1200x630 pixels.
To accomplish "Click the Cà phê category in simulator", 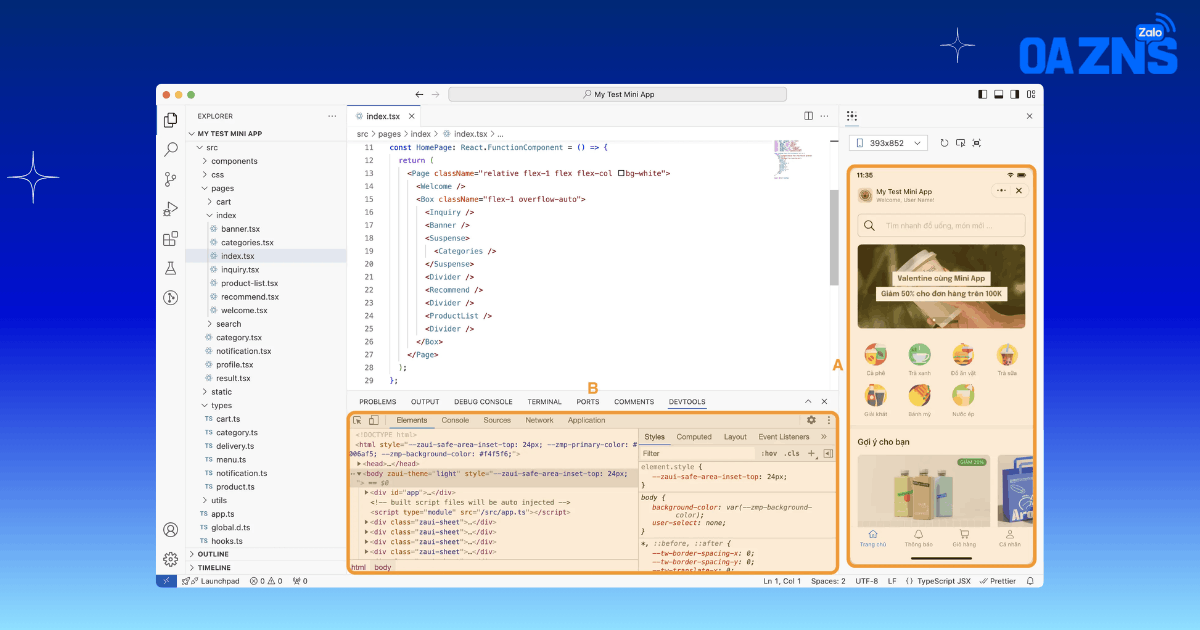I will (876, 359).
